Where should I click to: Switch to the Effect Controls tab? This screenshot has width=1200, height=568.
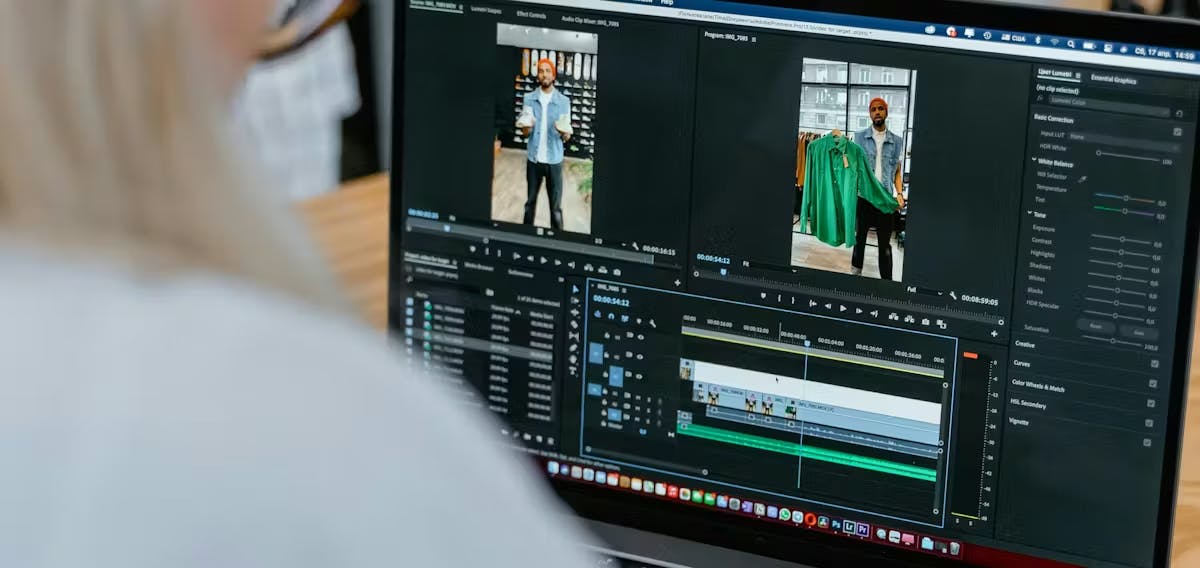pyautogui.click(x=531, y=14)
